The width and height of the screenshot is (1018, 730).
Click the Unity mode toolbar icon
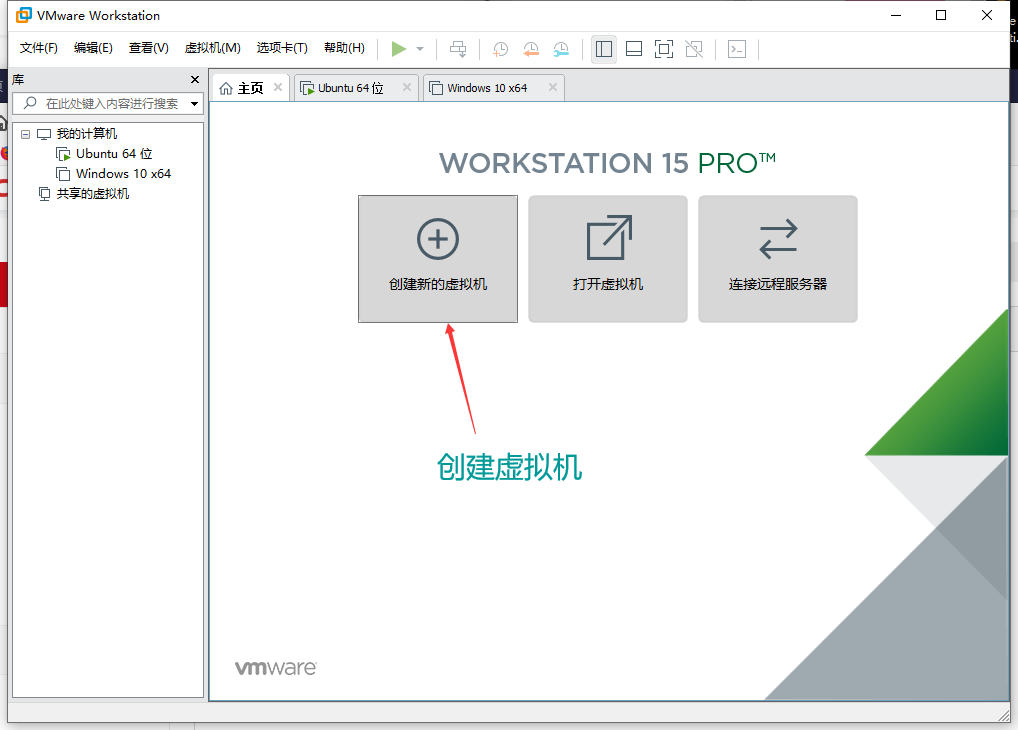pos(694,49)
